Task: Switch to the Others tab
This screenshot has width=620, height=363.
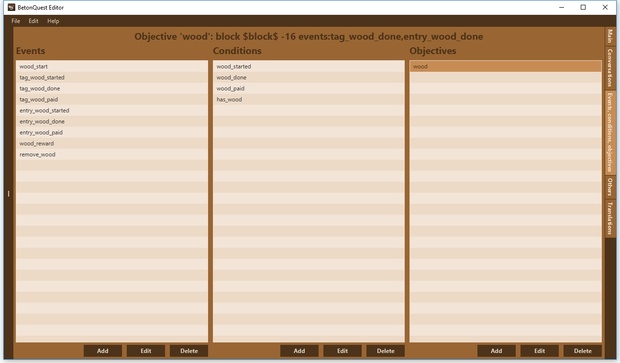Action: click(x=610, y=186)
